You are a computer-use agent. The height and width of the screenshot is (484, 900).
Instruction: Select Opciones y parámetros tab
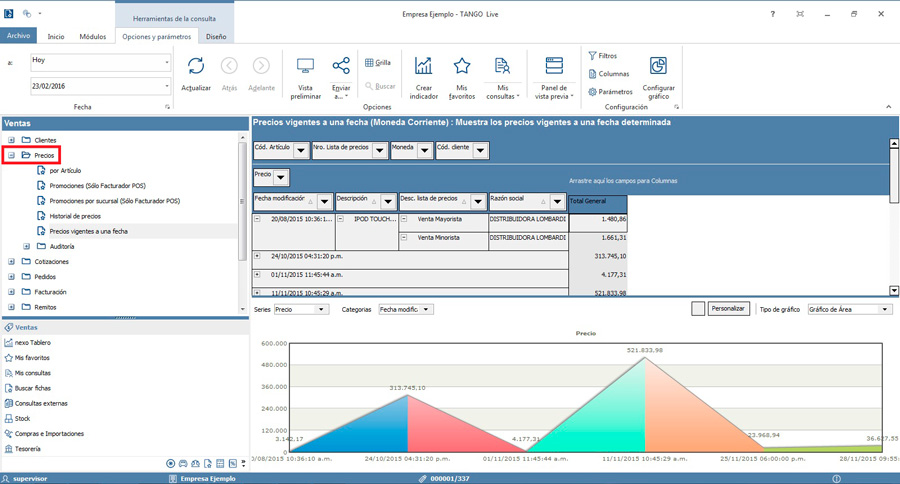pyautogui.click(x=157, y=36)
